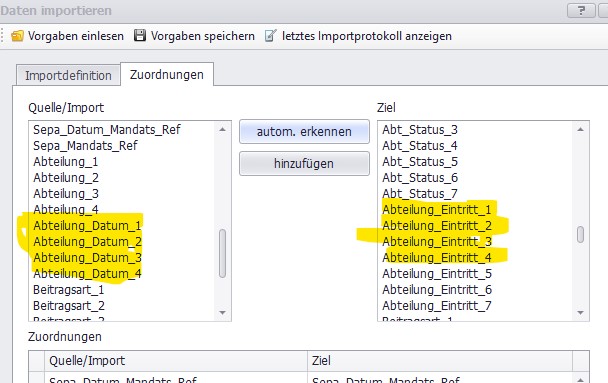Screen dimensions: 608x383
Task: Click the down arrow of Ziel list scrollbar
Action: click(580, 312)
